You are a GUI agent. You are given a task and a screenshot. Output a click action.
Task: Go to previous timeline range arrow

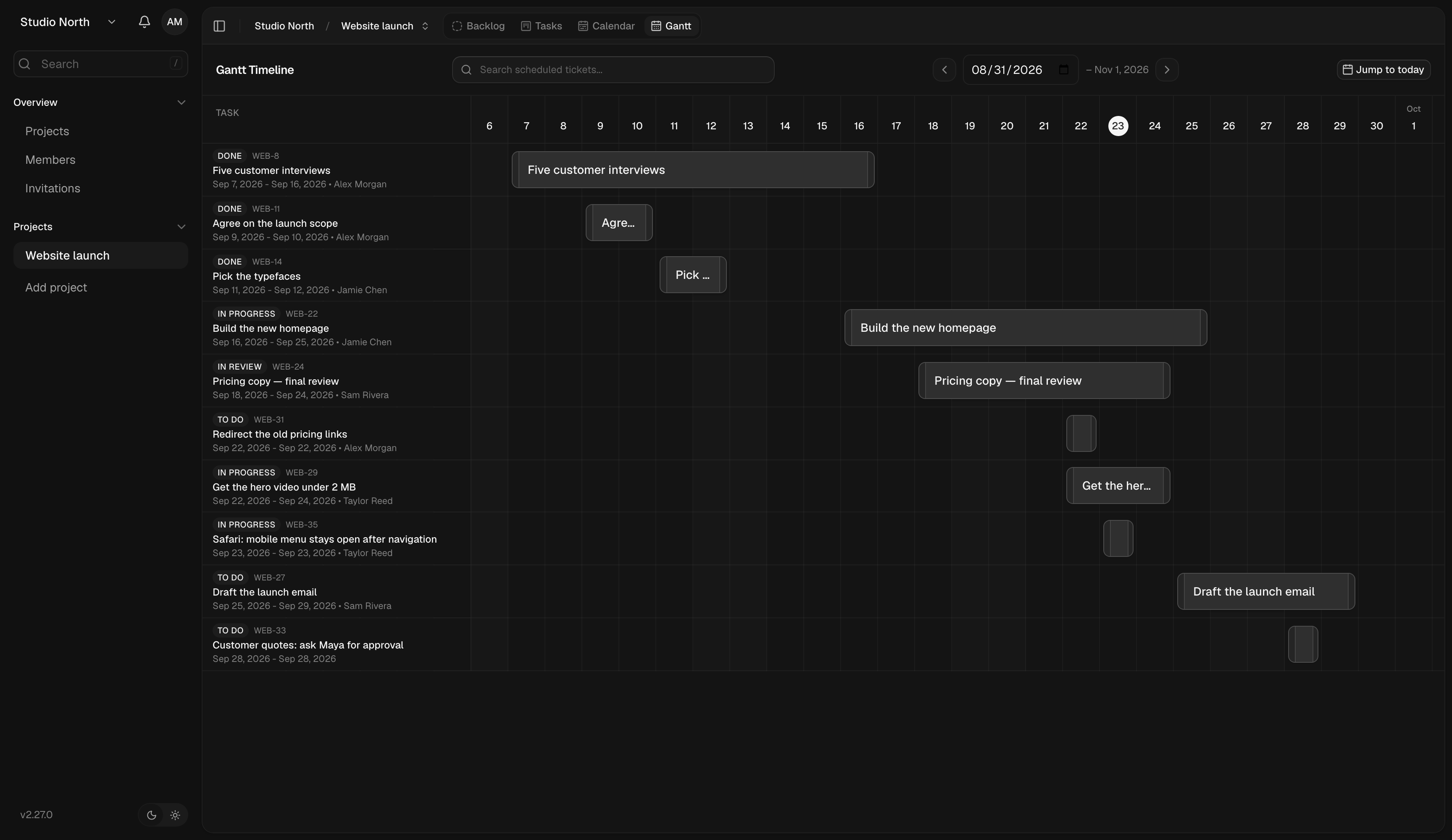944,70
